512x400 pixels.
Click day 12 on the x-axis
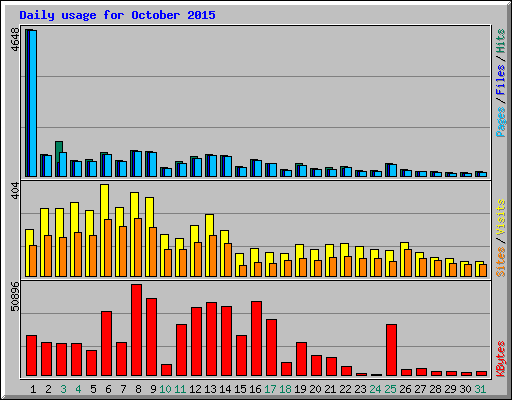195,389
